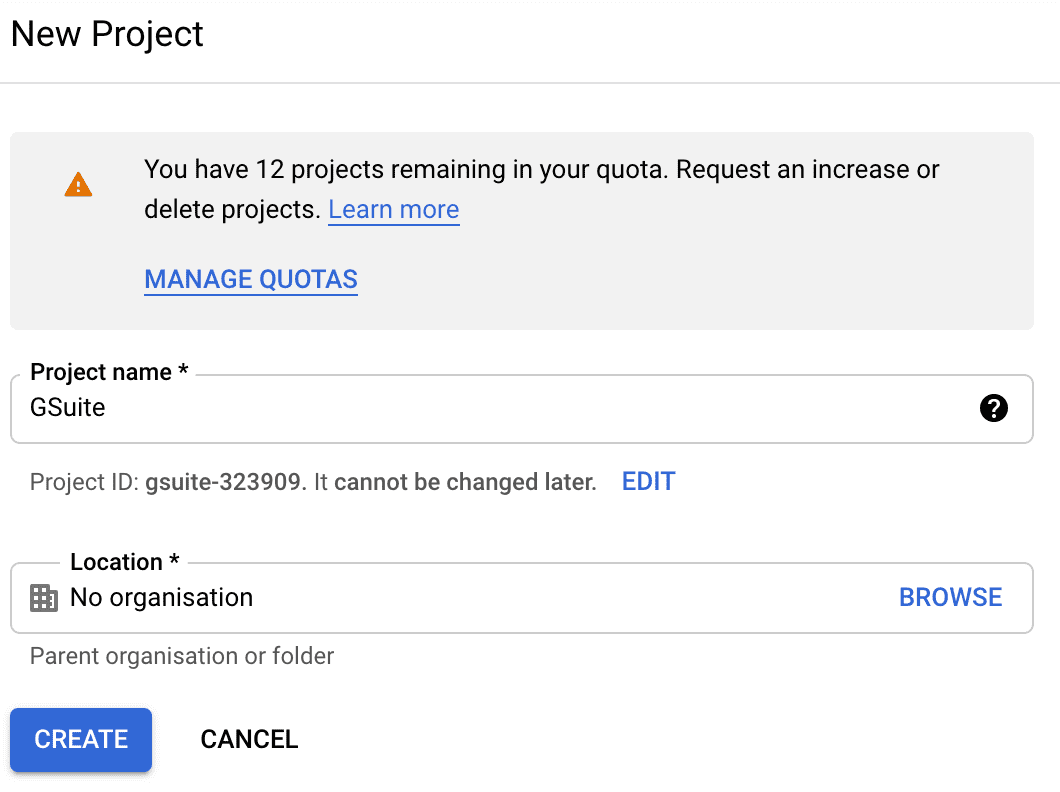Click the help icon beside GSuite field
Screen dimensions: 1060x792
tap(993, 408)
